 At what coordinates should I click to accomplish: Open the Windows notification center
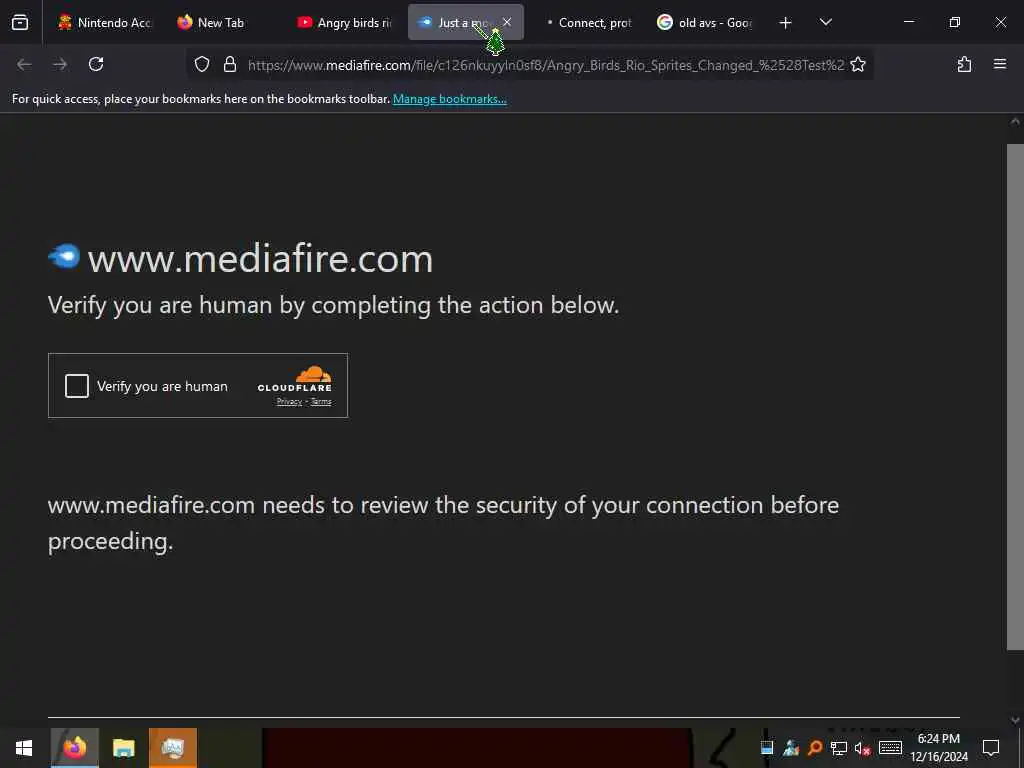pyautogui.click(x=991, y=748)
